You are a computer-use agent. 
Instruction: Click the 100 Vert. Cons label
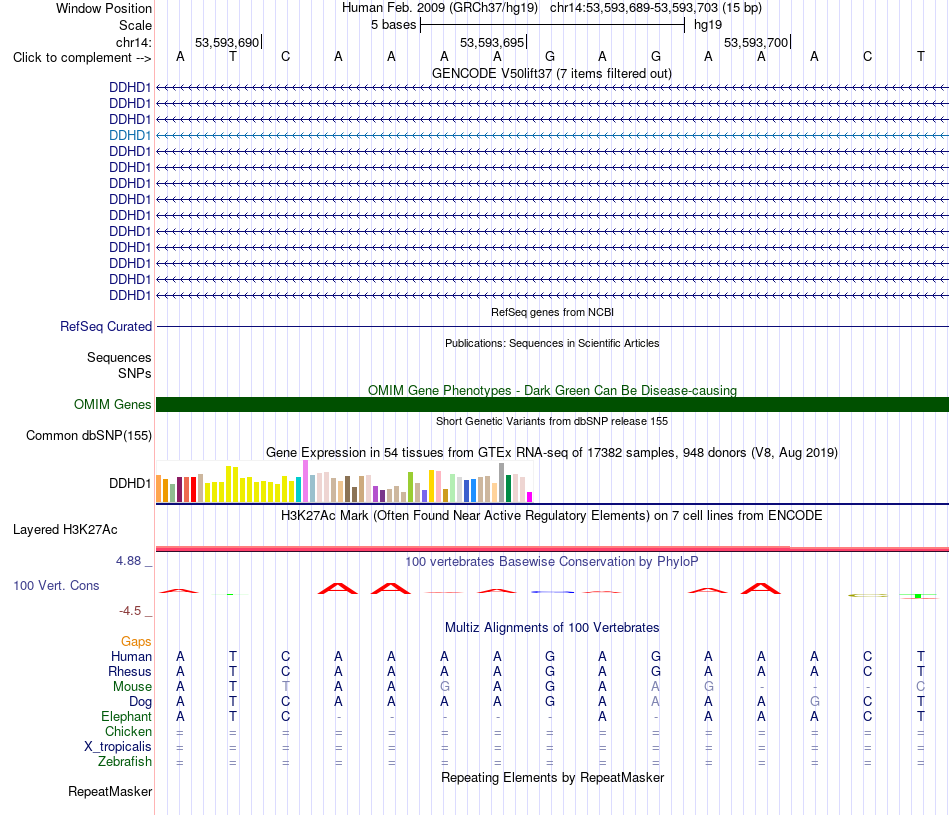[x=56, y=585]
